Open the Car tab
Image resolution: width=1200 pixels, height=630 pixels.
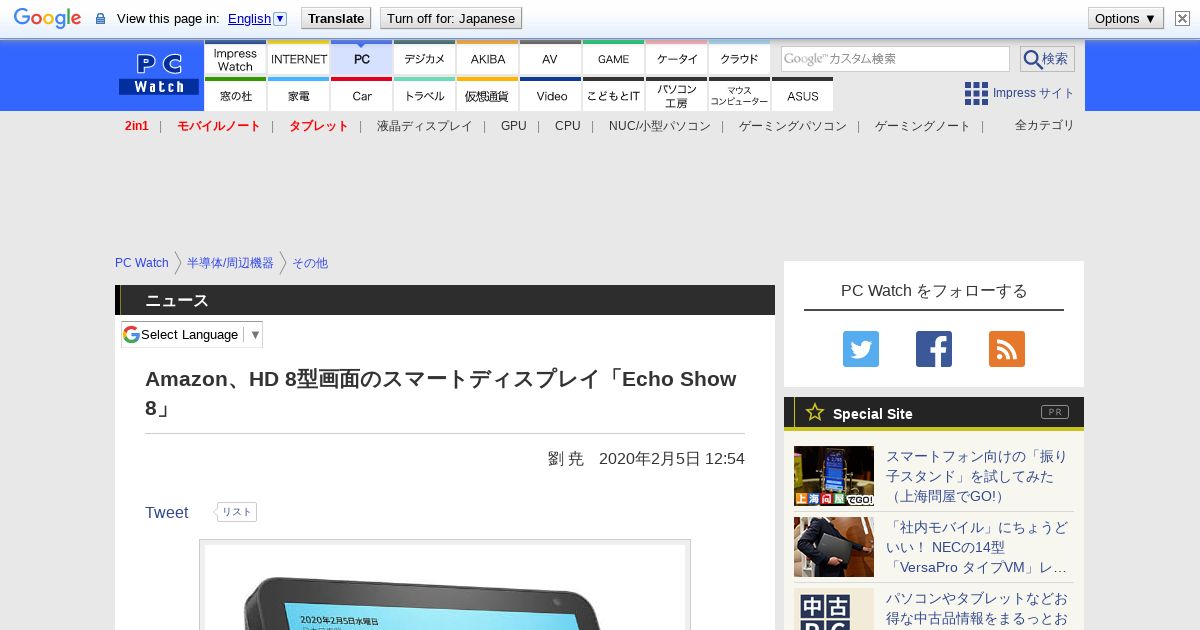pyautogui.click(x=362, y=95)
